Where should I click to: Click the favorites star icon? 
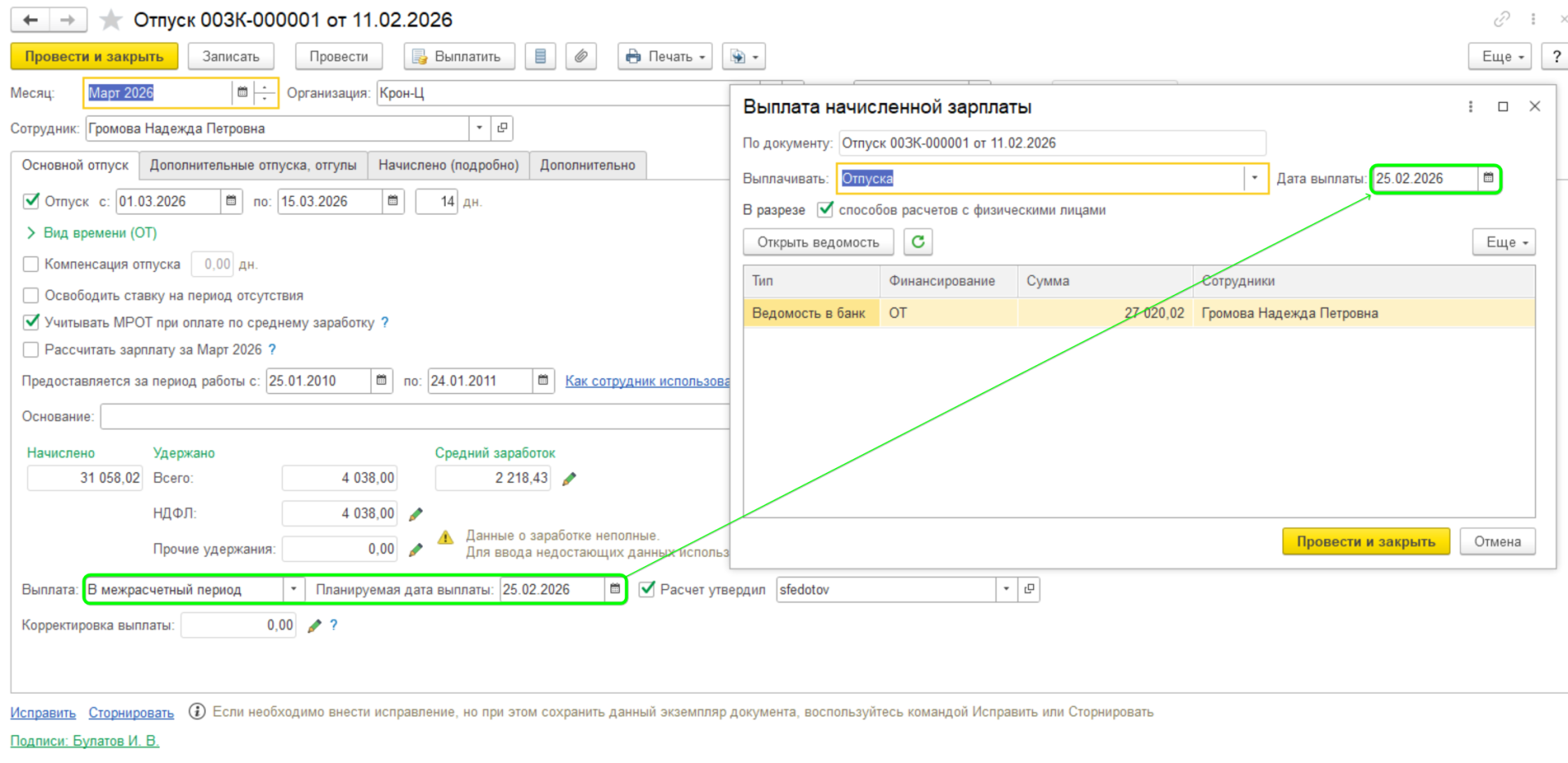[x=110, y=20]
